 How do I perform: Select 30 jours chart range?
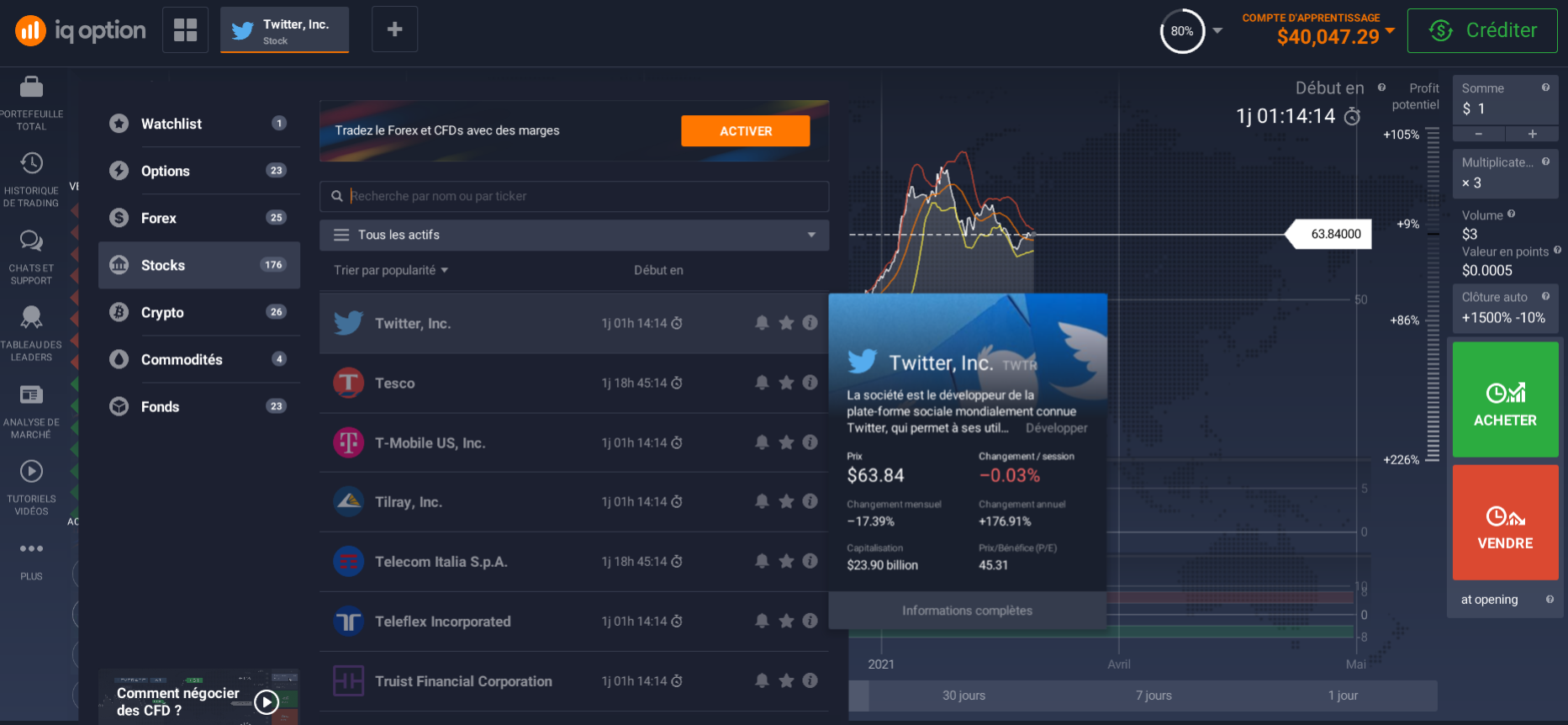pyautogui.click(x=964, y=696)
